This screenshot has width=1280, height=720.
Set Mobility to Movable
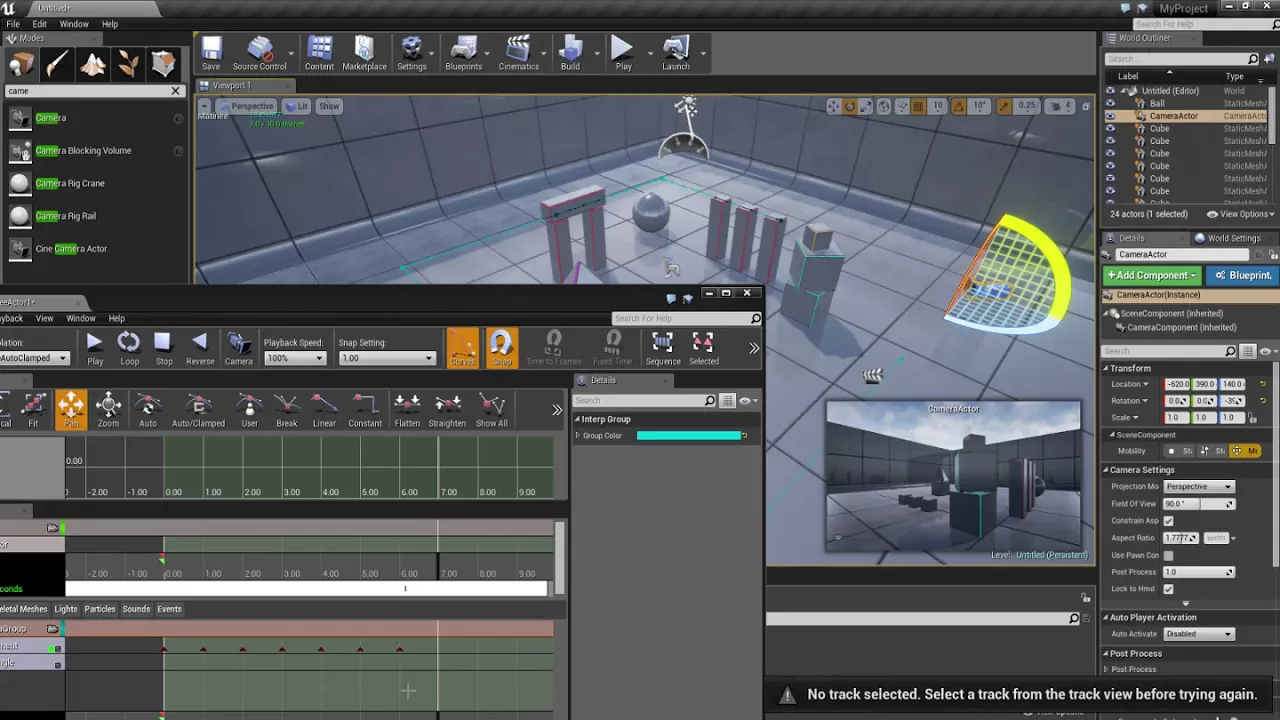[x=1246, y=451]
